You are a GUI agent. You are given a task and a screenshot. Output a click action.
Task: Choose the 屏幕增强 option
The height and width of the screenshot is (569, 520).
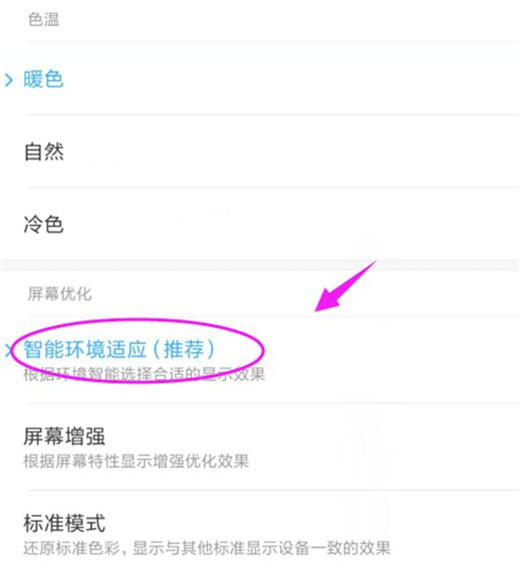(x=260, y=447)
